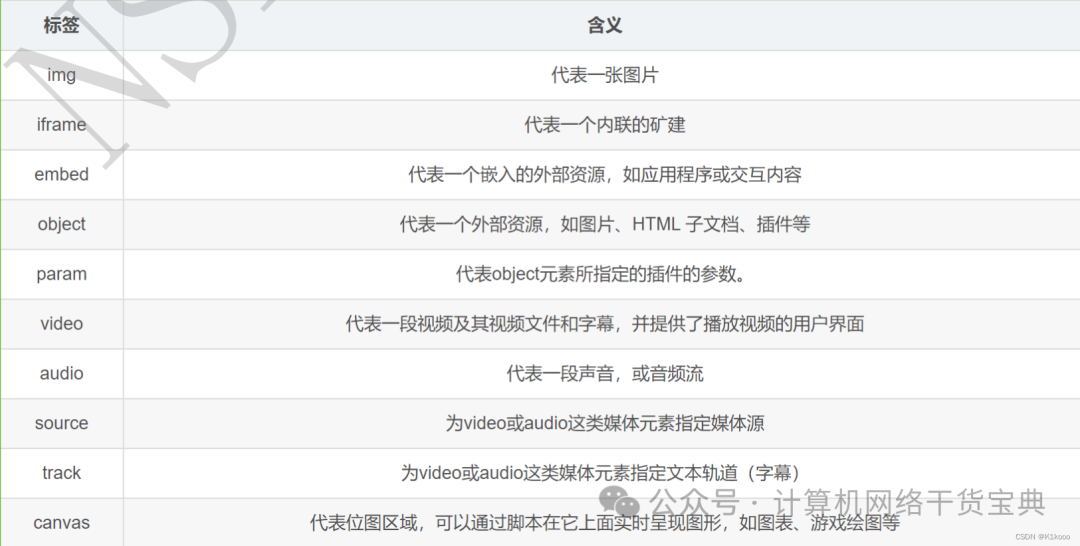
Task: Select the canvas tag cell
Action: (61, 523)
